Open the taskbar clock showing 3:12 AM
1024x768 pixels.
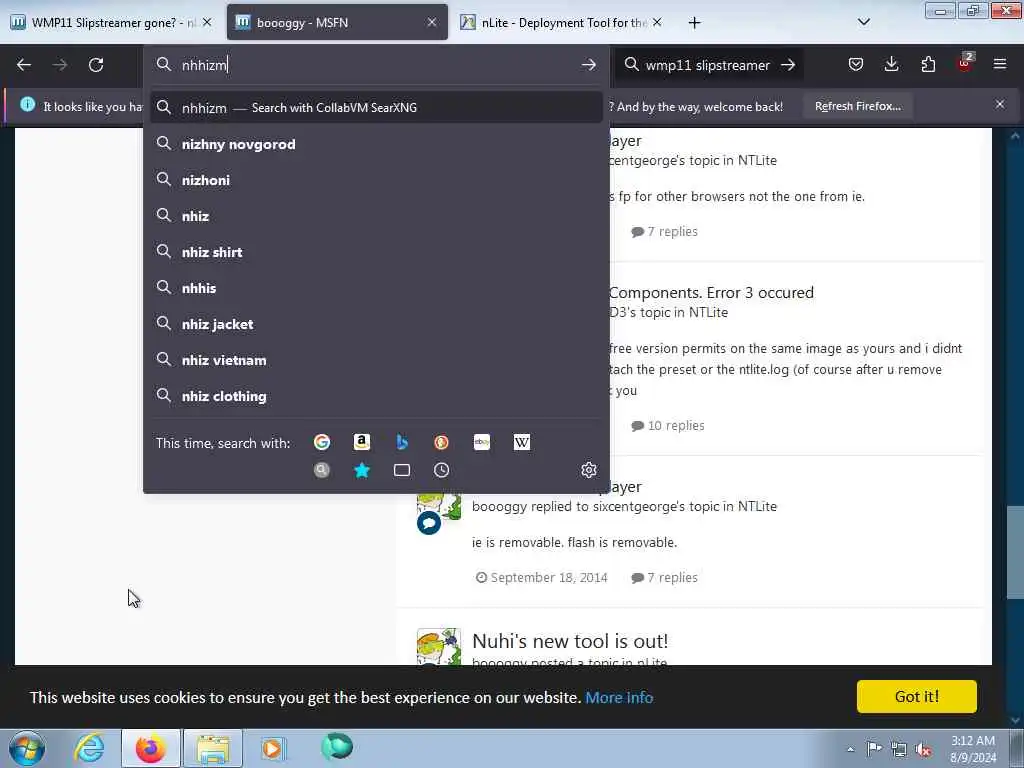973,749
